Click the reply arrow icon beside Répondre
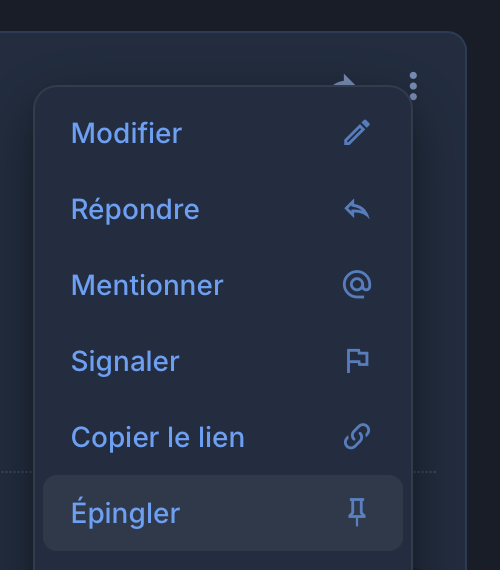The width and height of the screenshot is (500, 570). (x=357, y=209)
